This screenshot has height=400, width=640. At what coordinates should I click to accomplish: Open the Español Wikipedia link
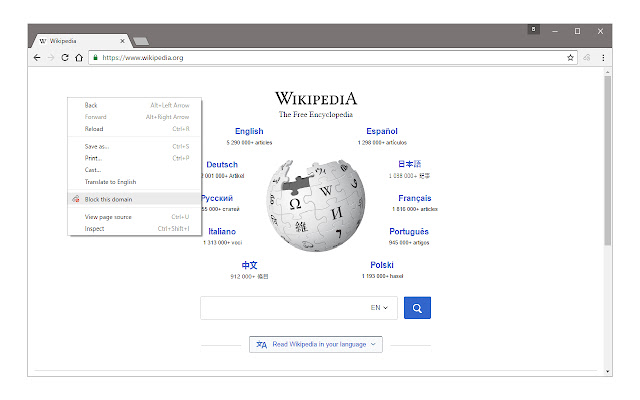pyautogui.click(x=382, y=131)
